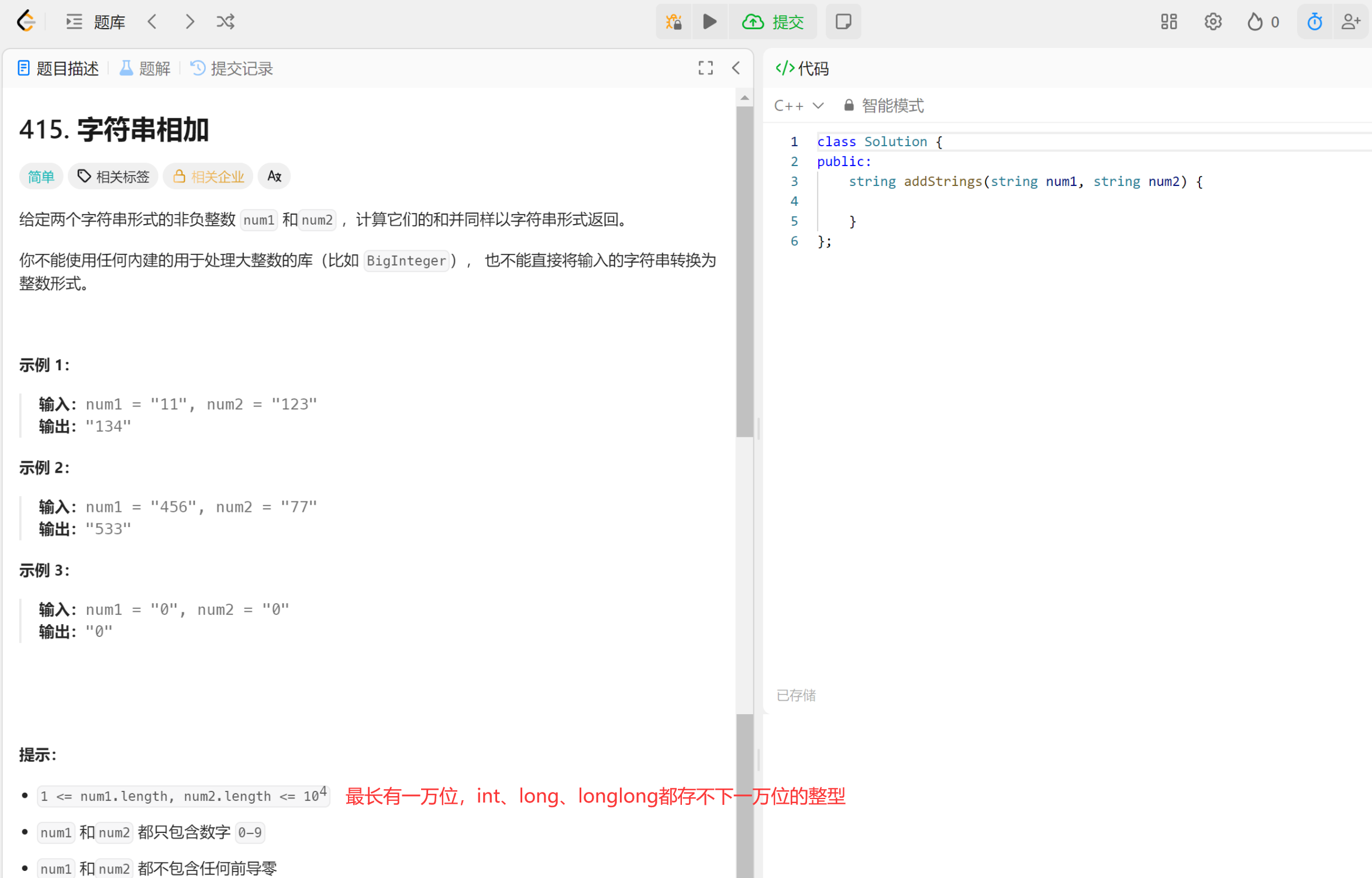Click the "134" output value
Image resolution: width=1372 pixels, height=878 pixels.
(108, 426)
